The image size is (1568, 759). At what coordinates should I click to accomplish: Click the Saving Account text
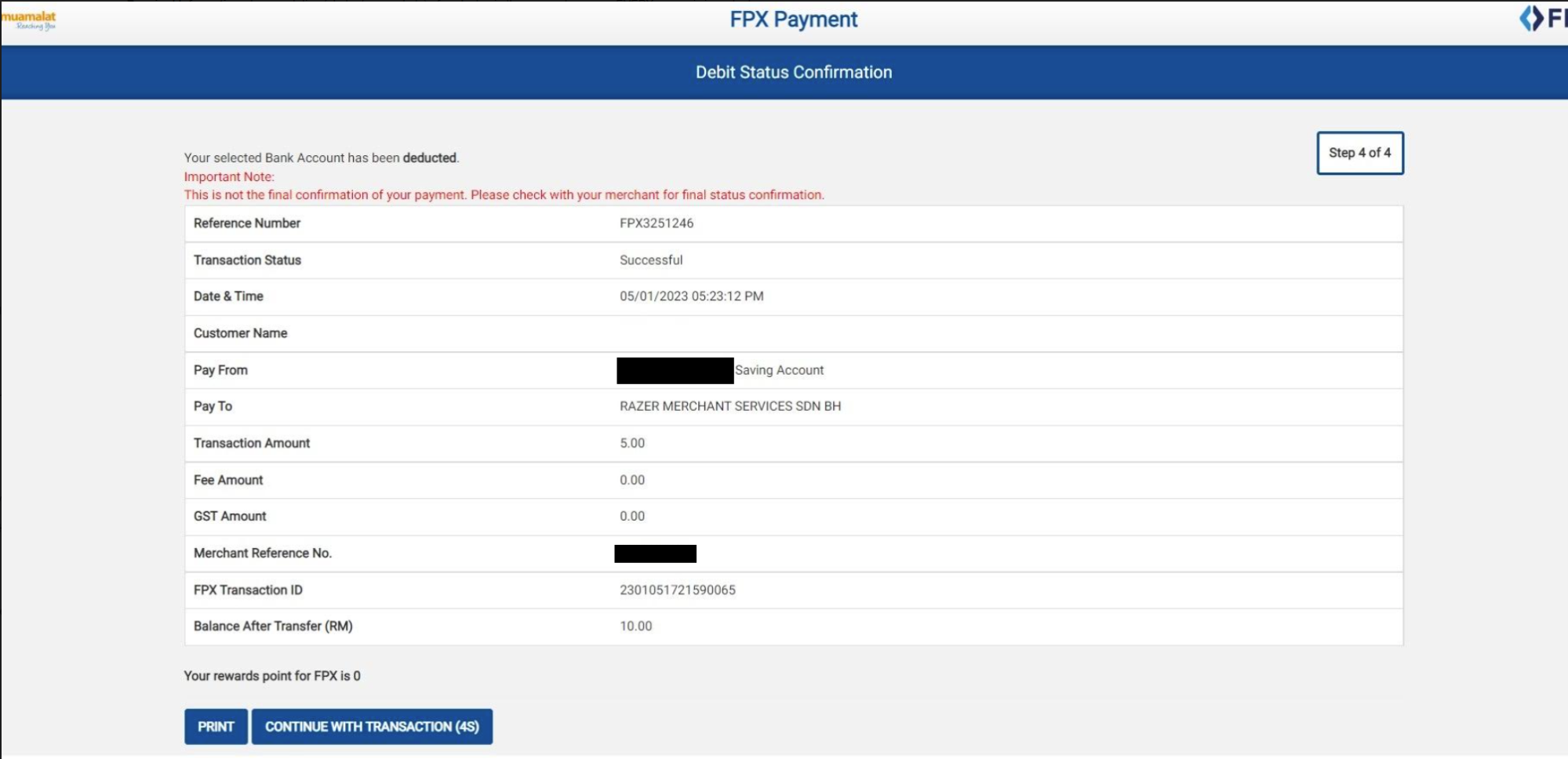click(779, 370)
